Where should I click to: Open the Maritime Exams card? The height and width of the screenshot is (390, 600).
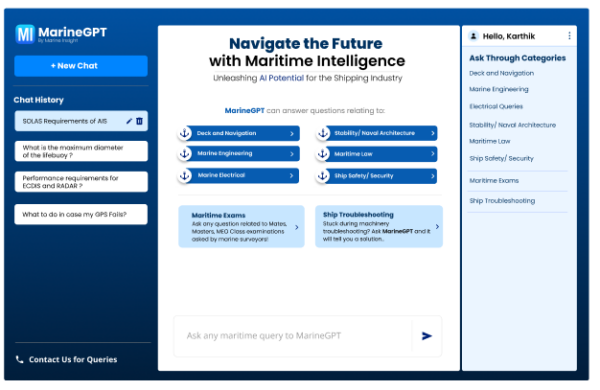pyautogui.click(x=241, y=227)
